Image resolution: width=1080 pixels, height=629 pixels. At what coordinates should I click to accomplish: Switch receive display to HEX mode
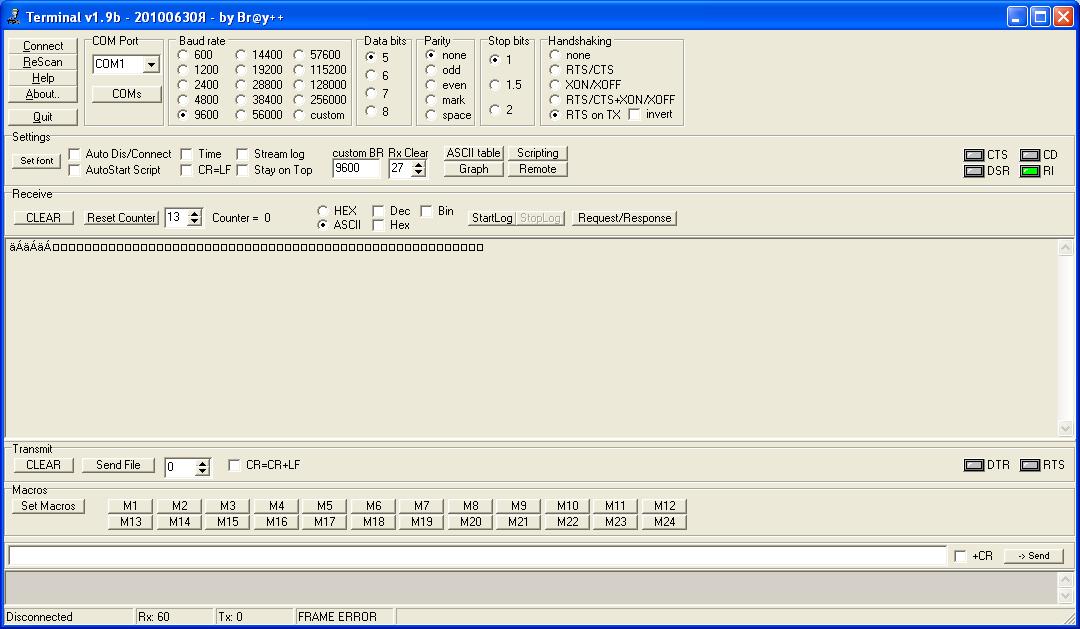323,211
